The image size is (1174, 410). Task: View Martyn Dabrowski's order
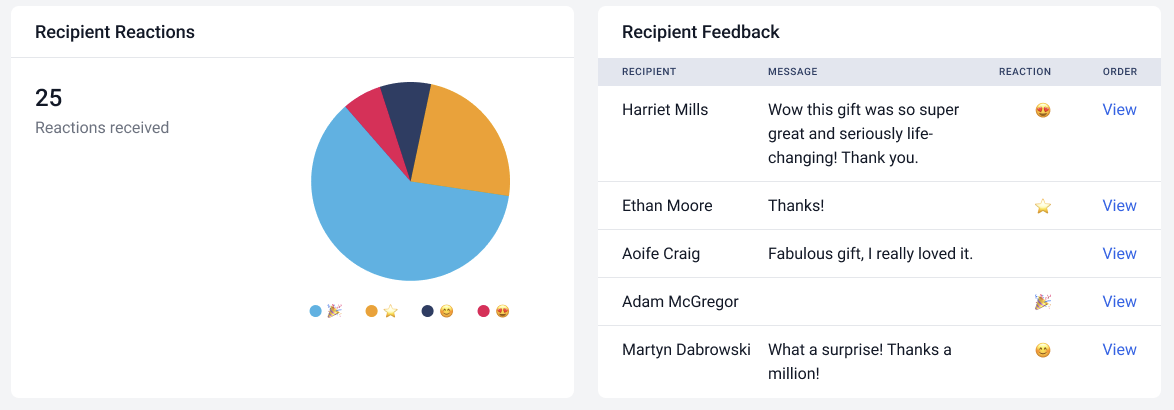click(x=1119, y=350)
